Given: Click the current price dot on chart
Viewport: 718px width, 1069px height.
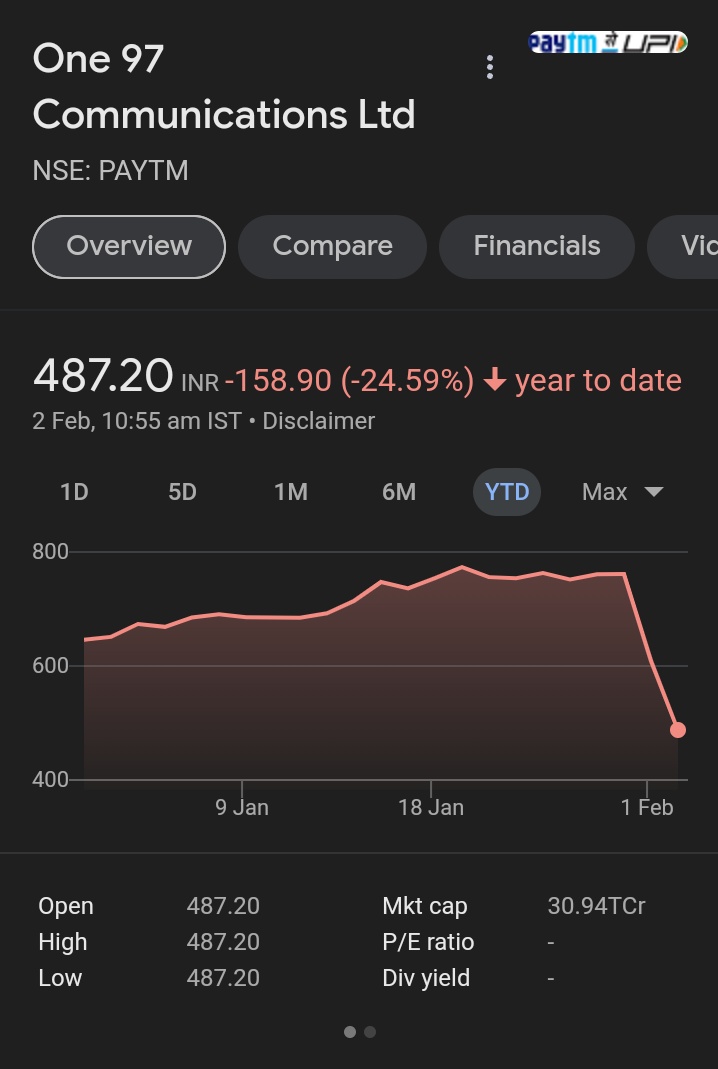Looking at the screenshot, I should coord(678,730).
